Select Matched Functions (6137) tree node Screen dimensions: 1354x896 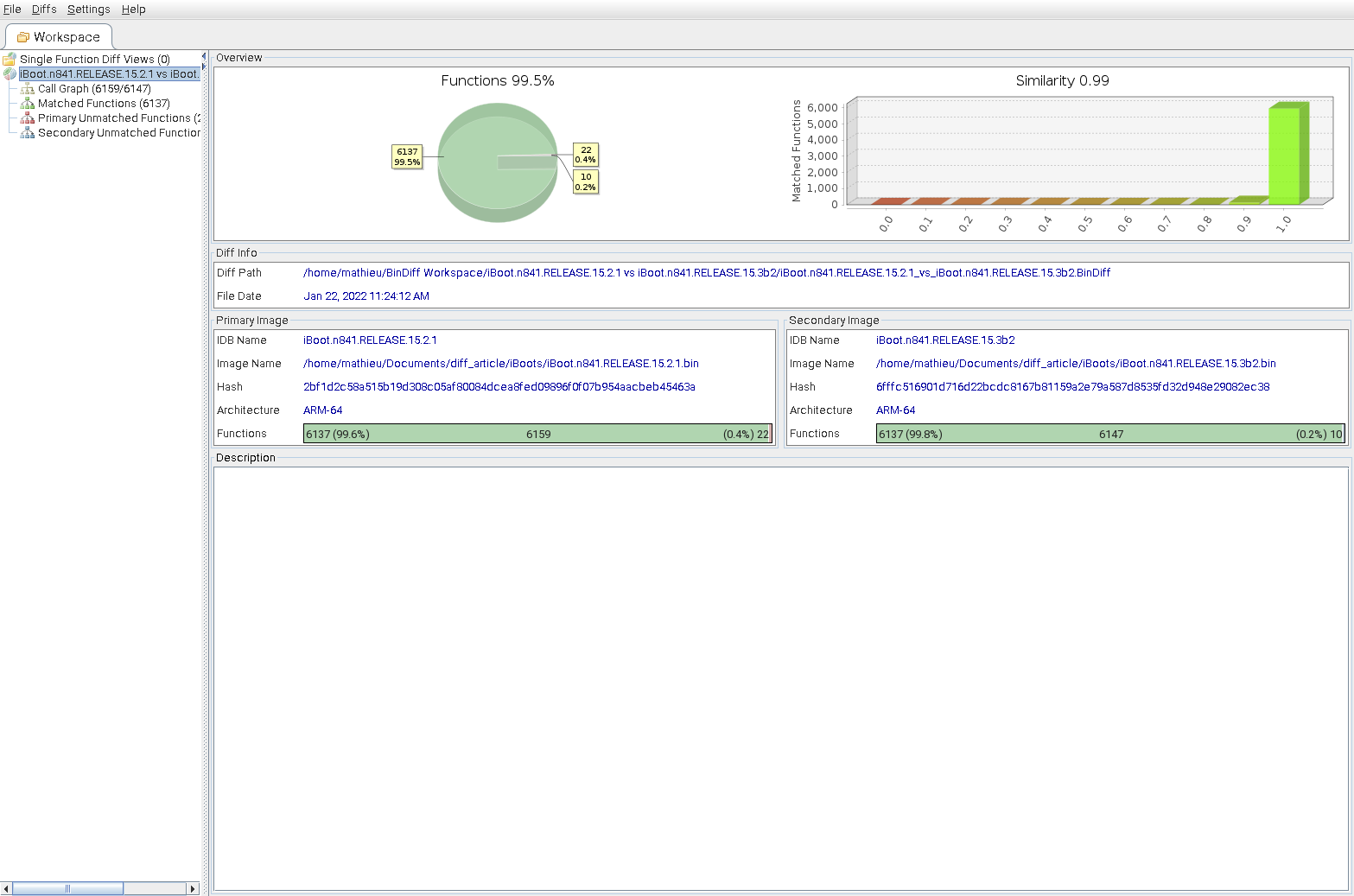104,104
